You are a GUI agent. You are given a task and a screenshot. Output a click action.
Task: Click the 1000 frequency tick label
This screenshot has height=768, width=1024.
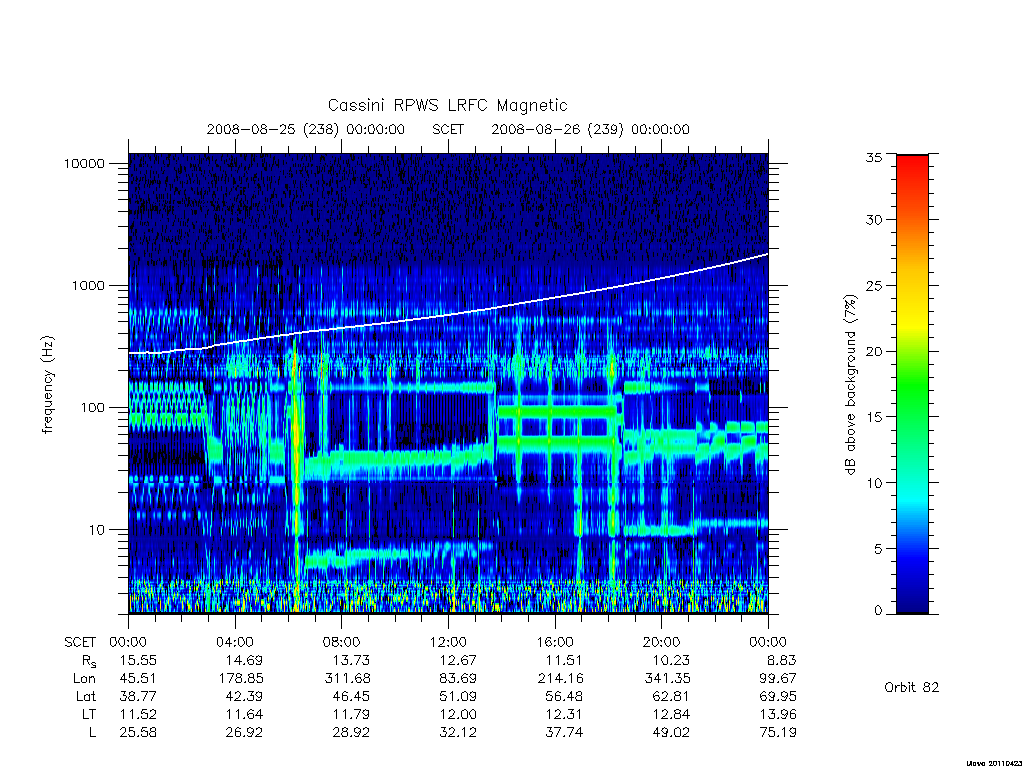click(88, 285)
